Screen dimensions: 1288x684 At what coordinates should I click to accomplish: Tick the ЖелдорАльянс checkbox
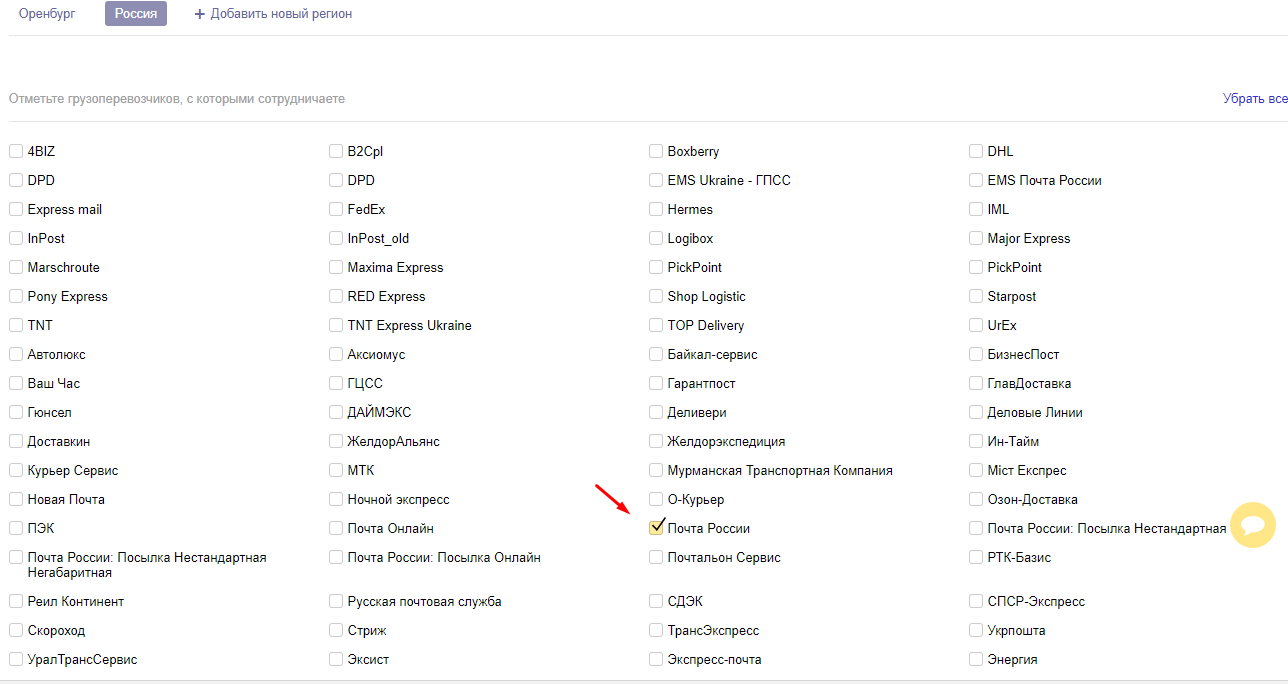coord(336,441)
